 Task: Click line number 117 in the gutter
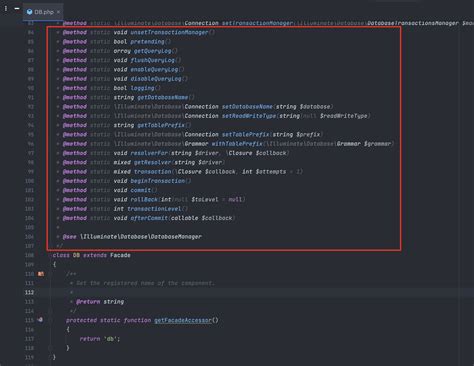coord(29,339)
